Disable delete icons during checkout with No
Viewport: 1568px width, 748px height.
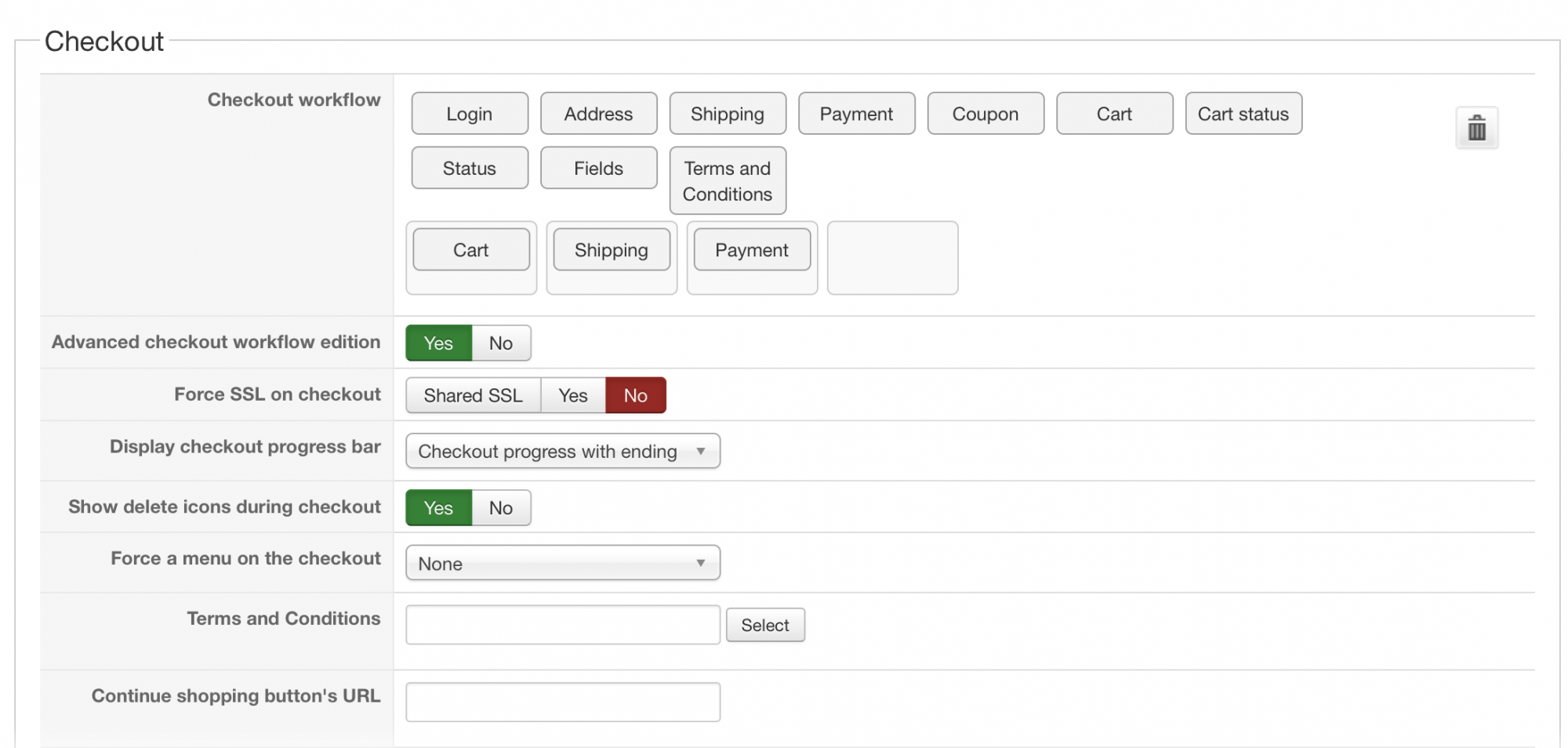501,508
